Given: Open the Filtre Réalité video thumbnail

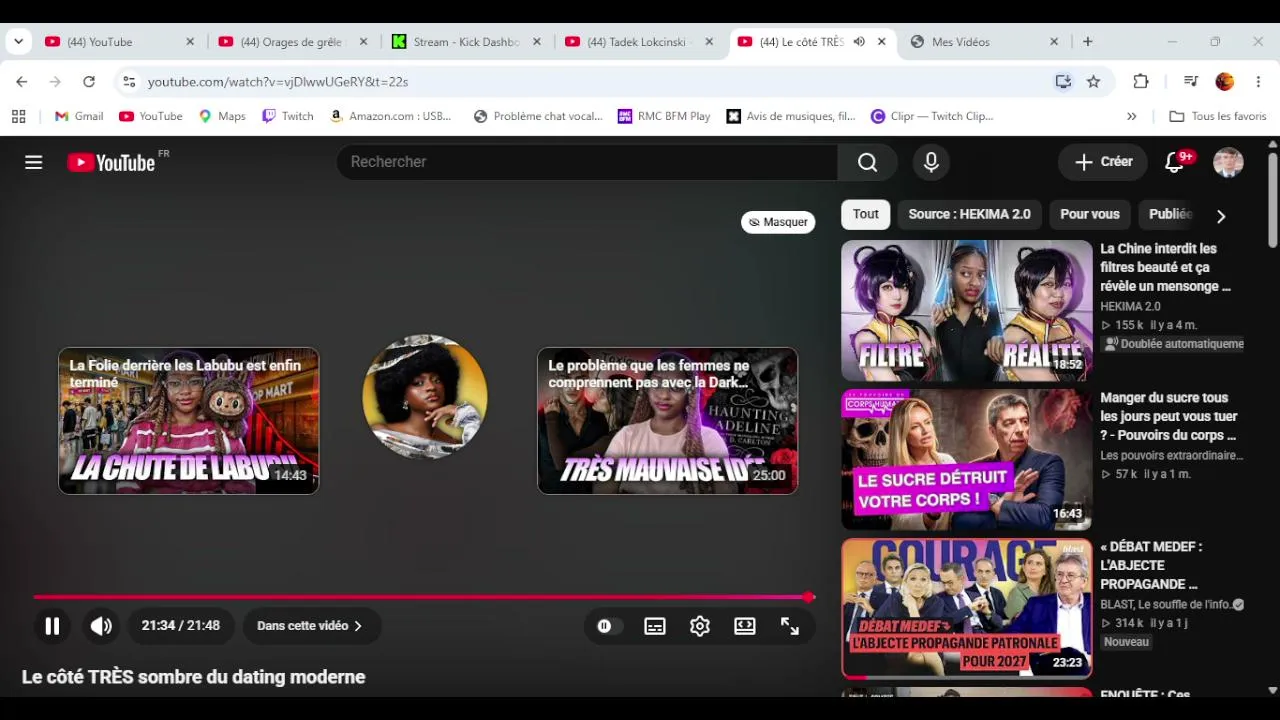Looking at the screenshot, I should pos(967,310).
